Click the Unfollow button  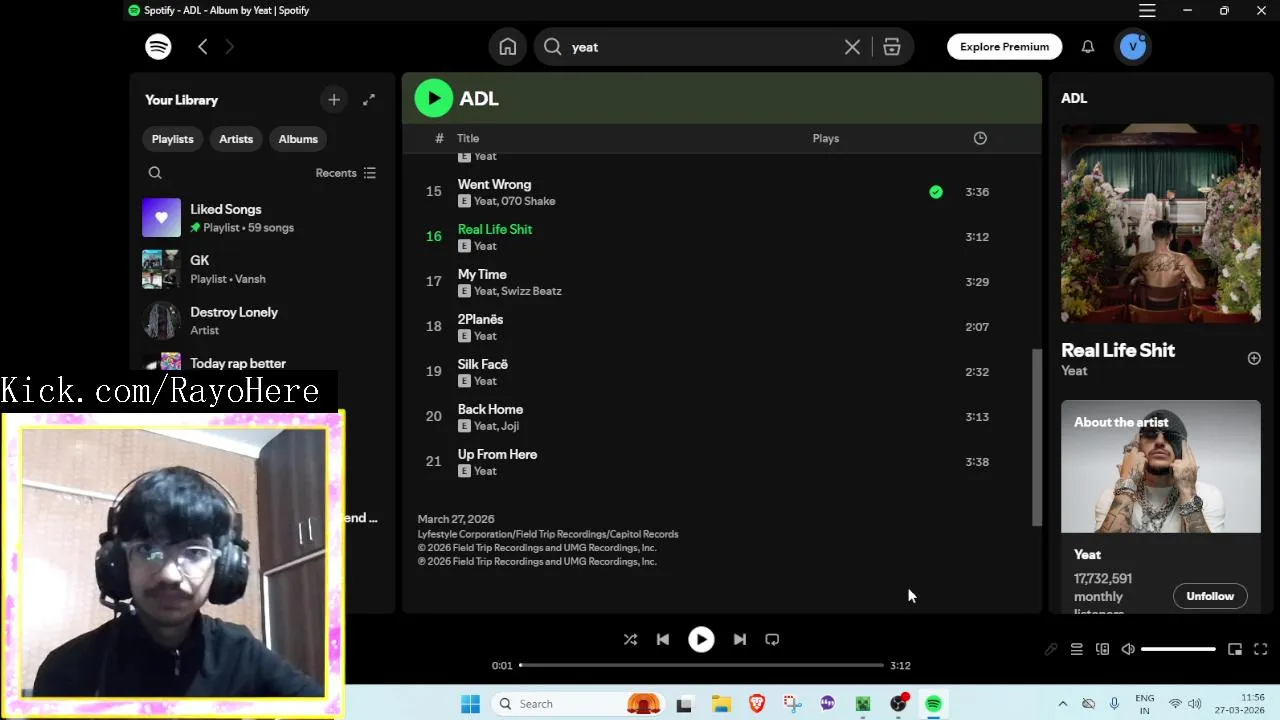coord(1210,596)
